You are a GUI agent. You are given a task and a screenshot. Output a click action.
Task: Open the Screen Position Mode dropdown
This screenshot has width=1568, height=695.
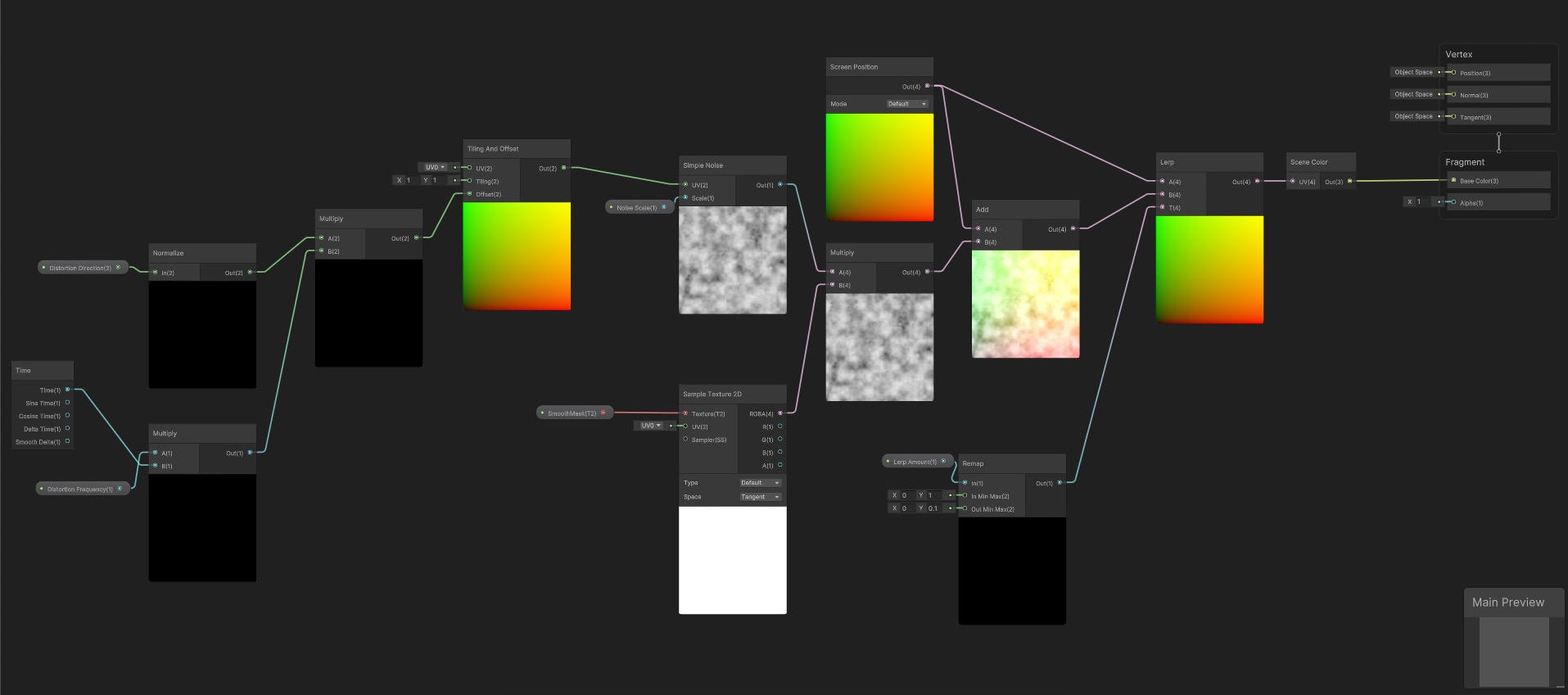[907, 104]
